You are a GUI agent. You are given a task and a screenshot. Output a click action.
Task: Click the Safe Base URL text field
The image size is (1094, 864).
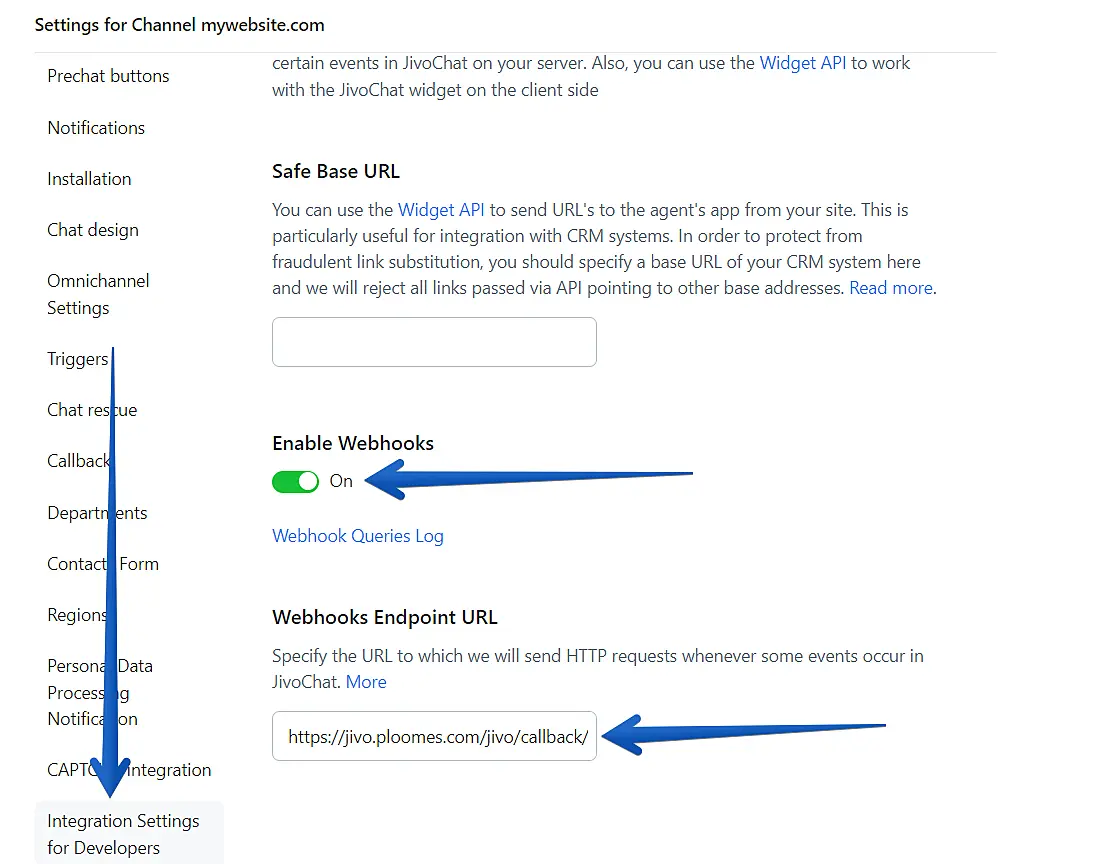(x=434, y=342)
